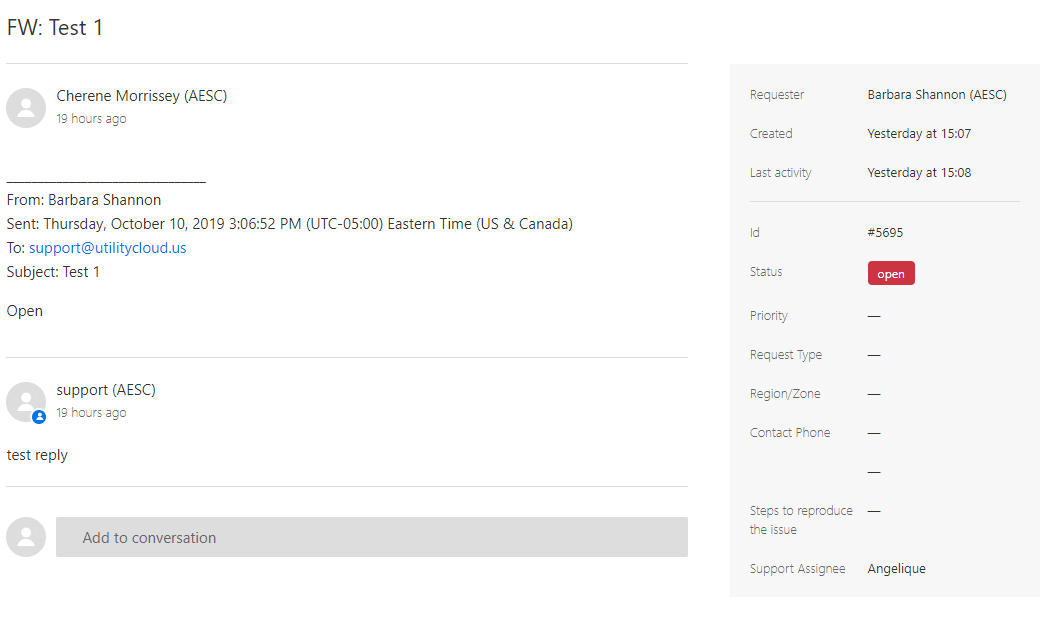Image resolution: width=1051 pixels, height=620 pixels.
Task: Click the support (AESC) avatar icon
Action: pos(26,401)
